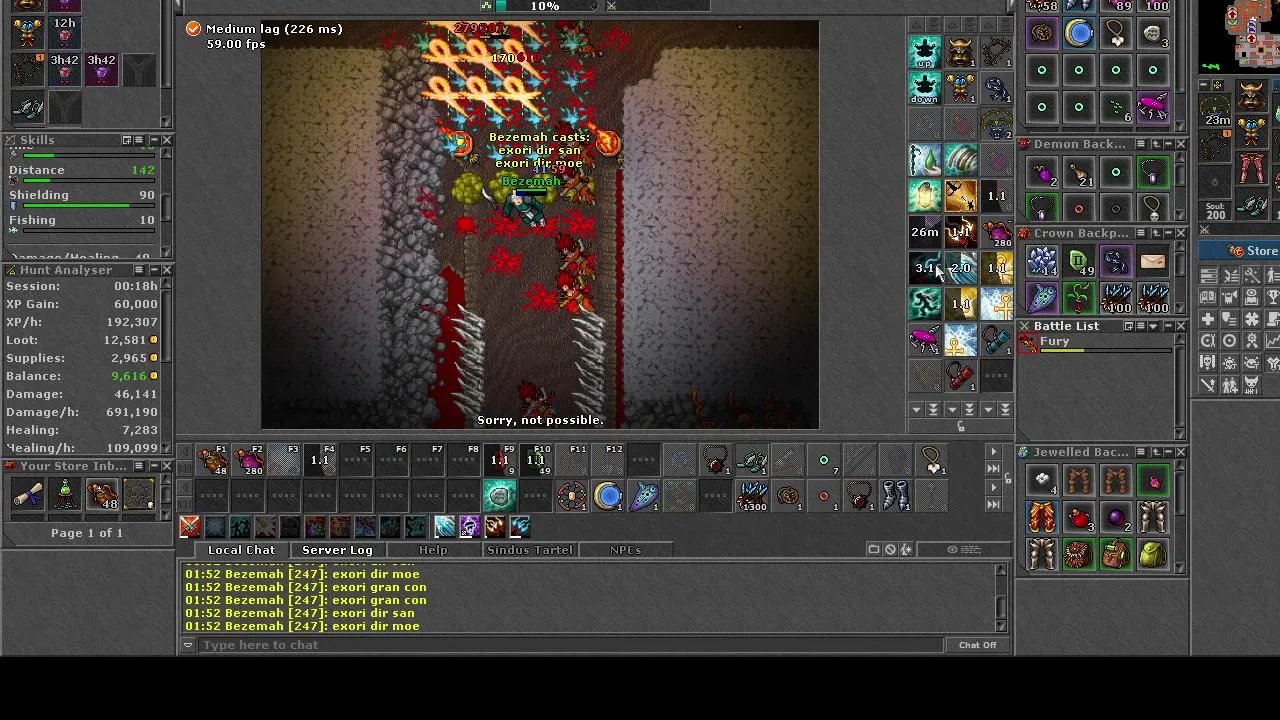Screen dimensions: 1280x720
Task: Click the Balance value 9,616
Action: [x=129, y=376]
